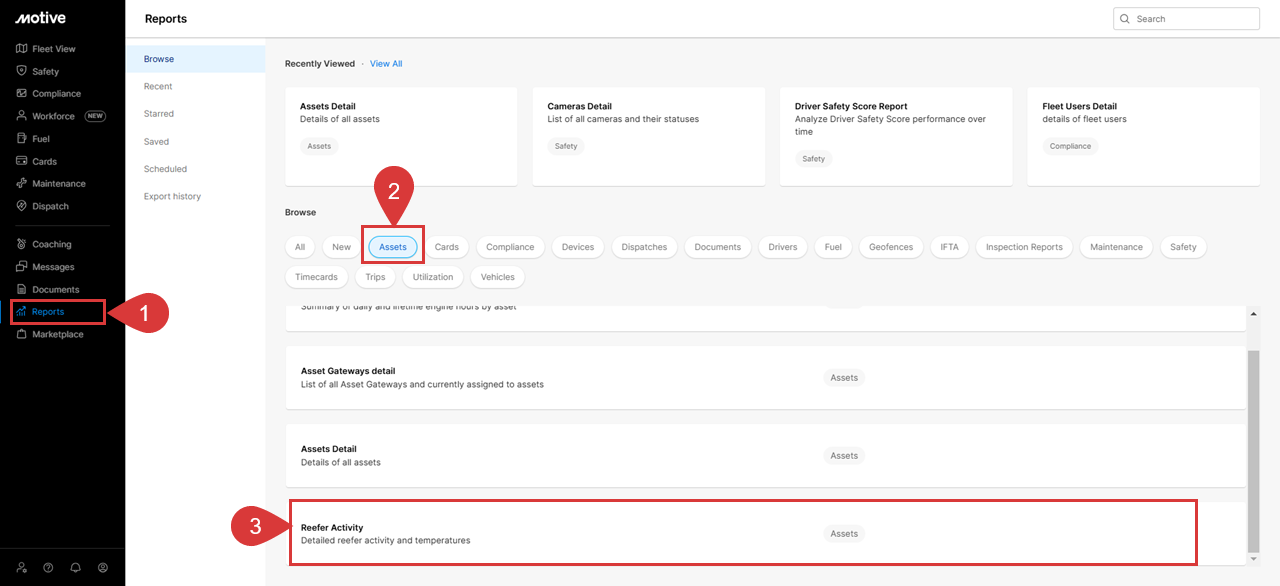Go to Fuel in the sidebar
Screen dimensions: 1280x586
pyautogui.click(x=40, y=139)
